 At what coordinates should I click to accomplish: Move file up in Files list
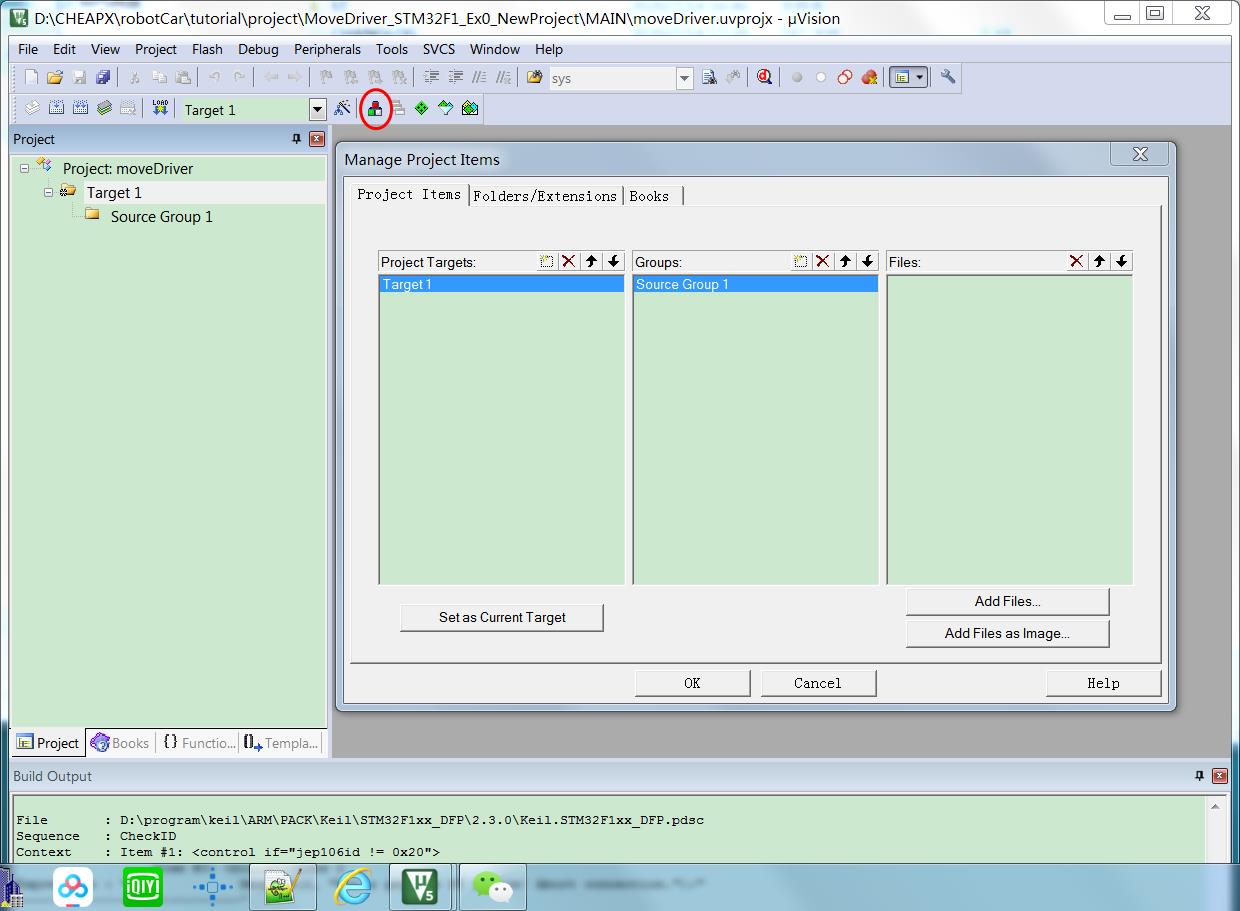1100,261
